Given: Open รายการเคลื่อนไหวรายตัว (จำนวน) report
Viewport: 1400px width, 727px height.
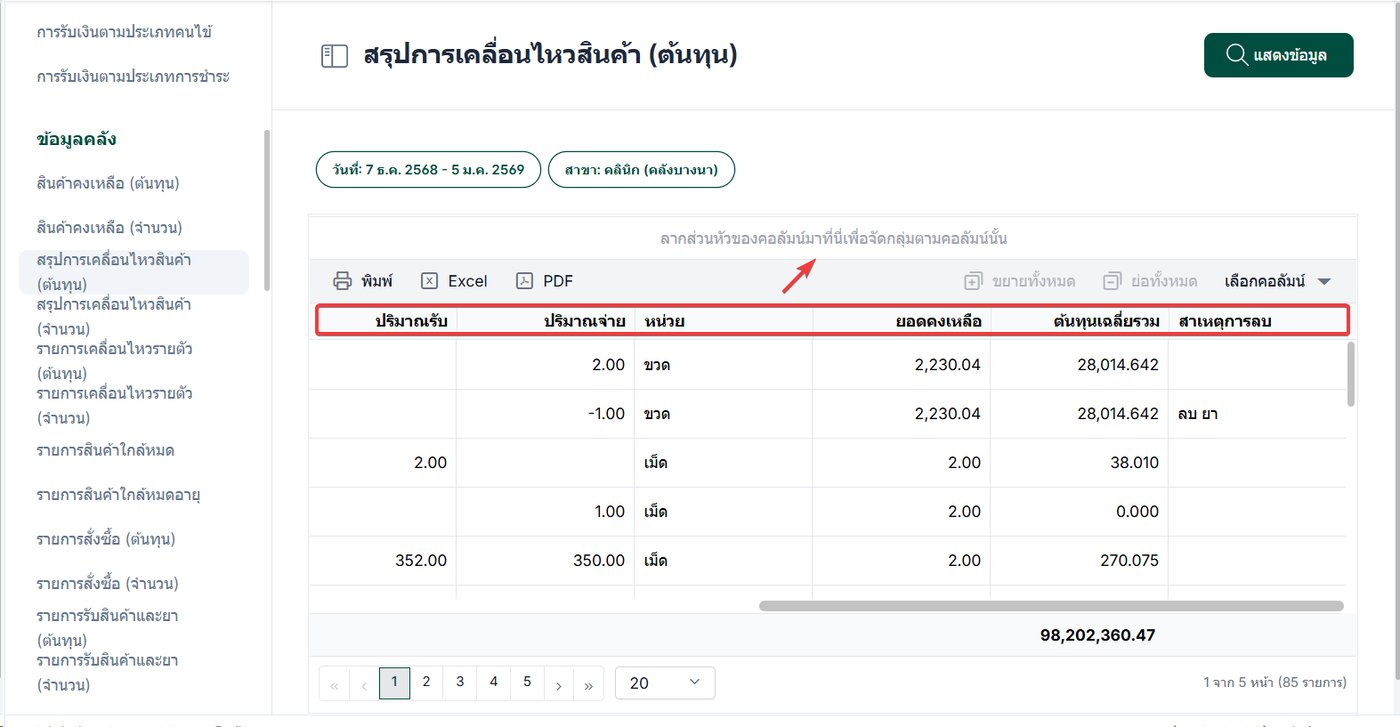Looking at the screenshot, I should 115,405.
